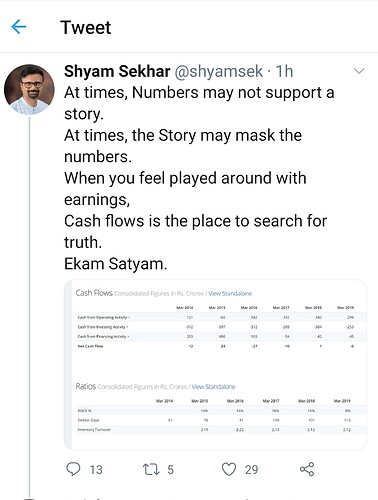378x500 pixels.
Task: View the 13 replies count
Action: 96,470
